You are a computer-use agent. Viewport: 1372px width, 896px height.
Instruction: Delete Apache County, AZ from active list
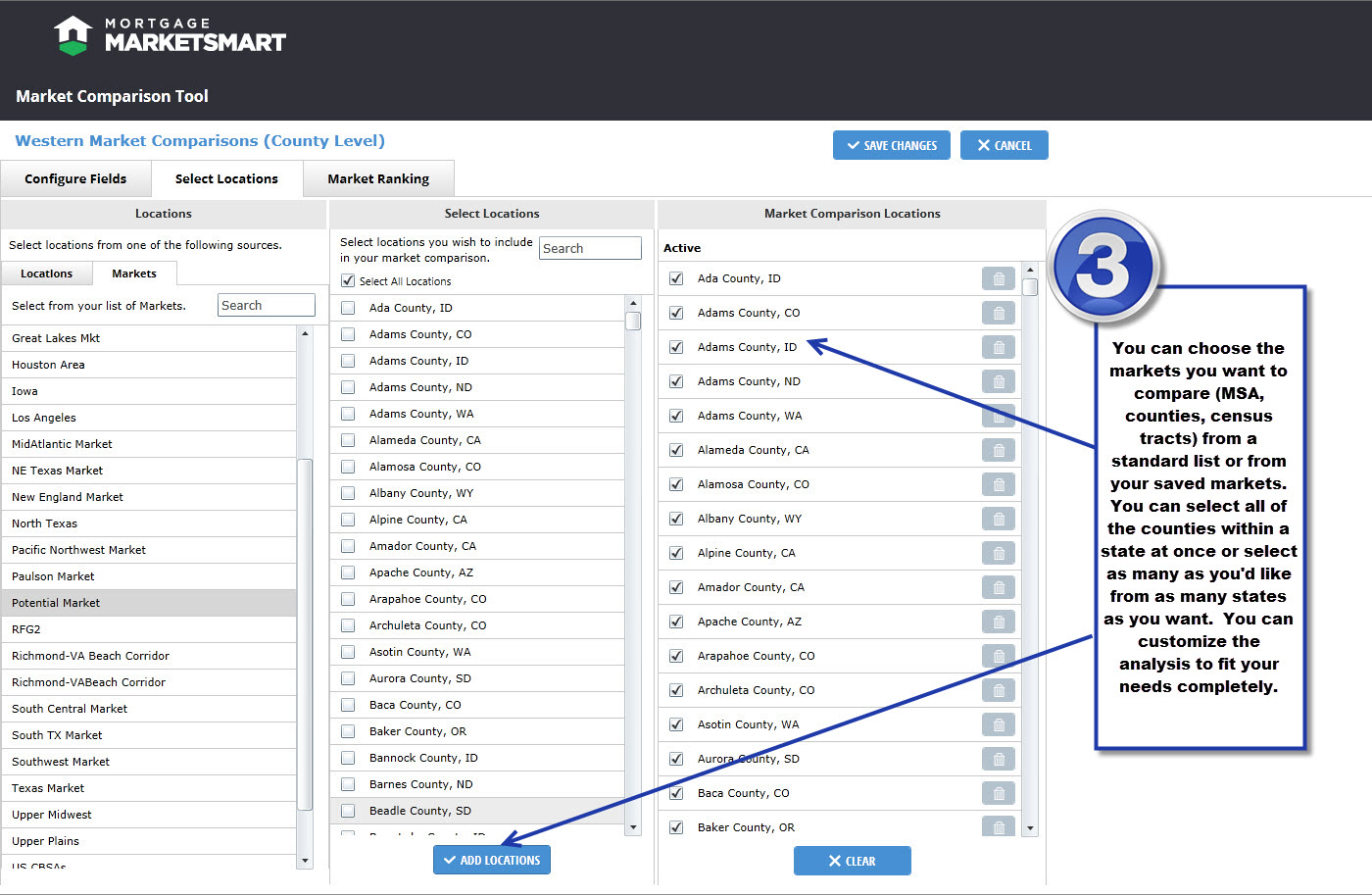tap(999, 622)
